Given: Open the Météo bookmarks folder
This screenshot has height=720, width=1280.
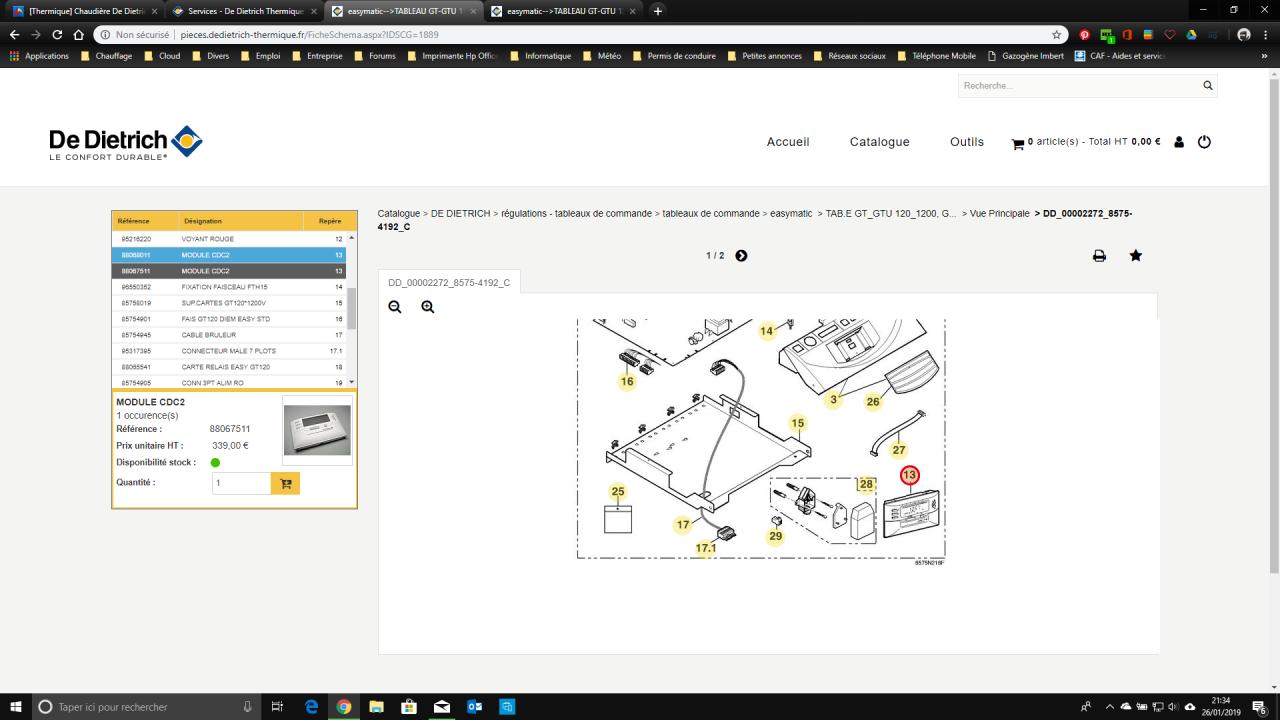Looking at the screenshot, I should [x=602, y=56].
